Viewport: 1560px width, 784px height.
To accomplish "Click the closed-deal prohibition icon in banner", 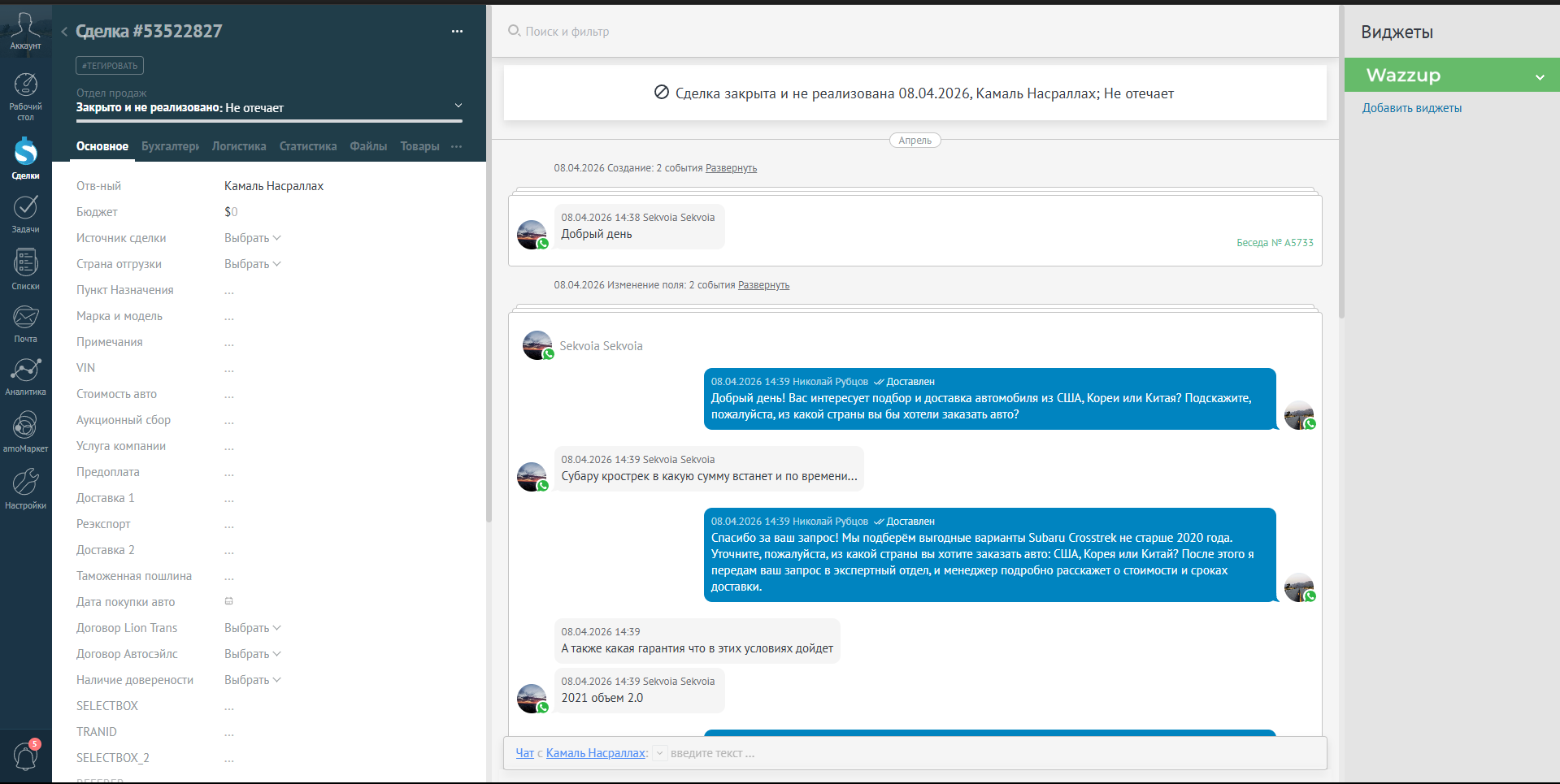I will click(x=662, y=93).
